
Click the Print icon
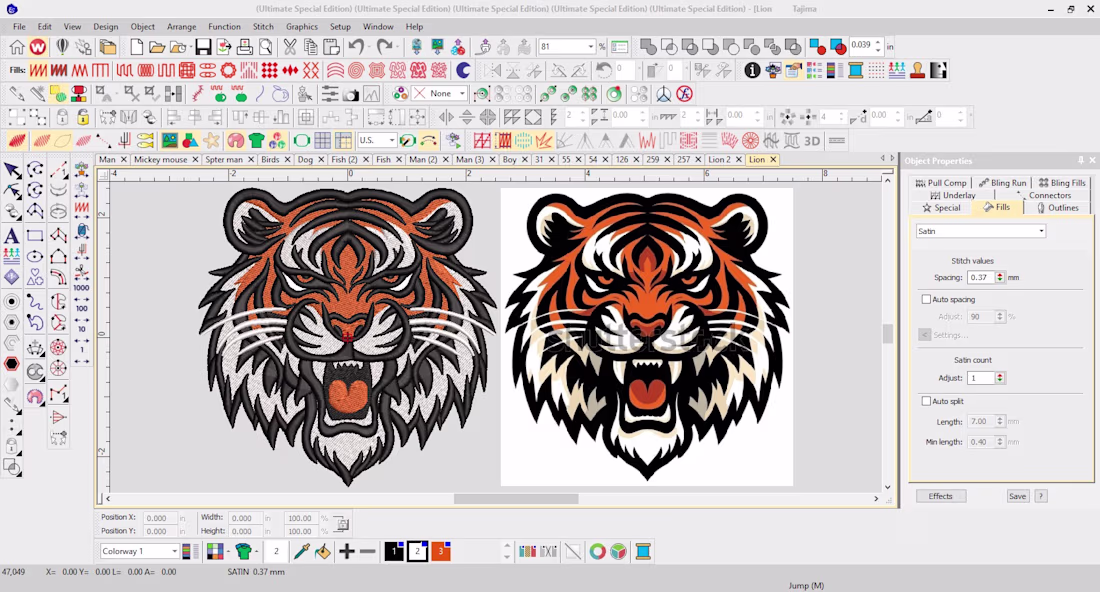[x=244, y=47]
